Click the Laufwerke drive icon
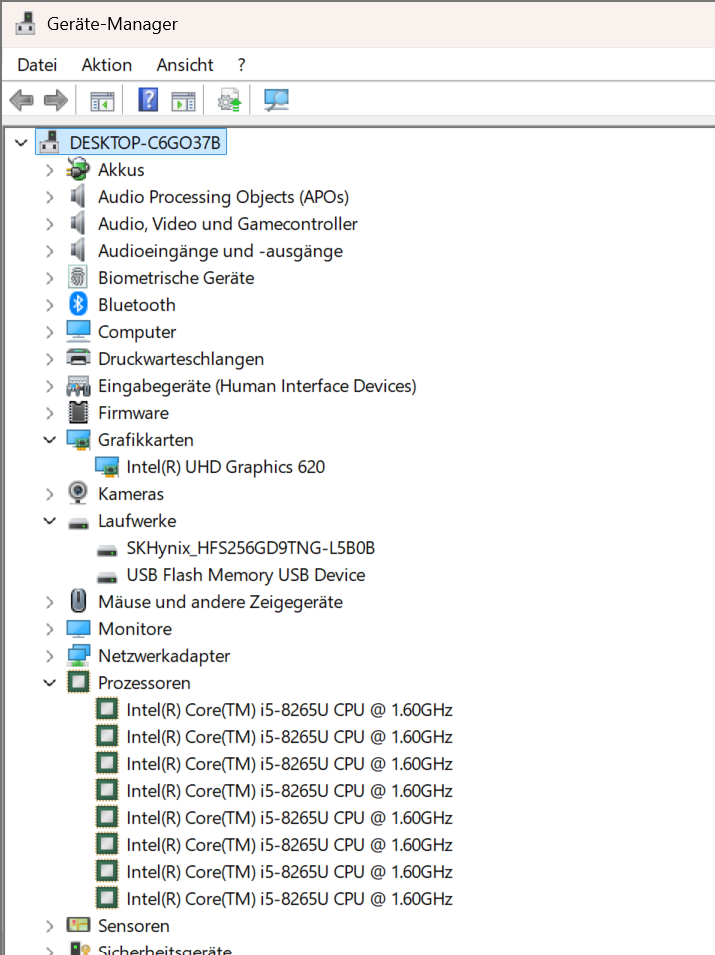 78,523
